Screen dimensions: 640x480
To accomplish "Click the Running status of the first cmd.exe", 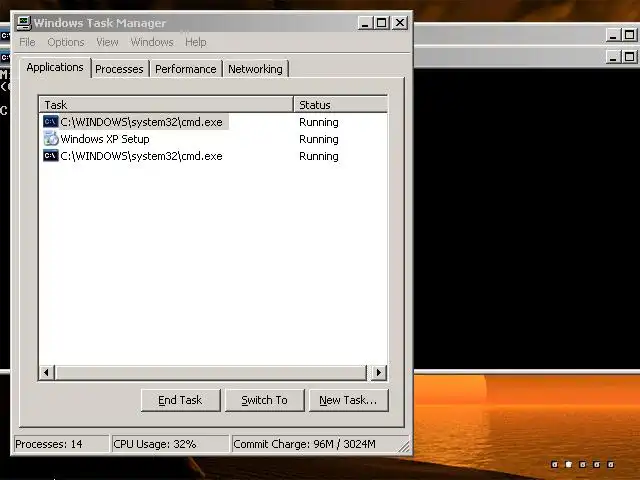I will [319, 122].
